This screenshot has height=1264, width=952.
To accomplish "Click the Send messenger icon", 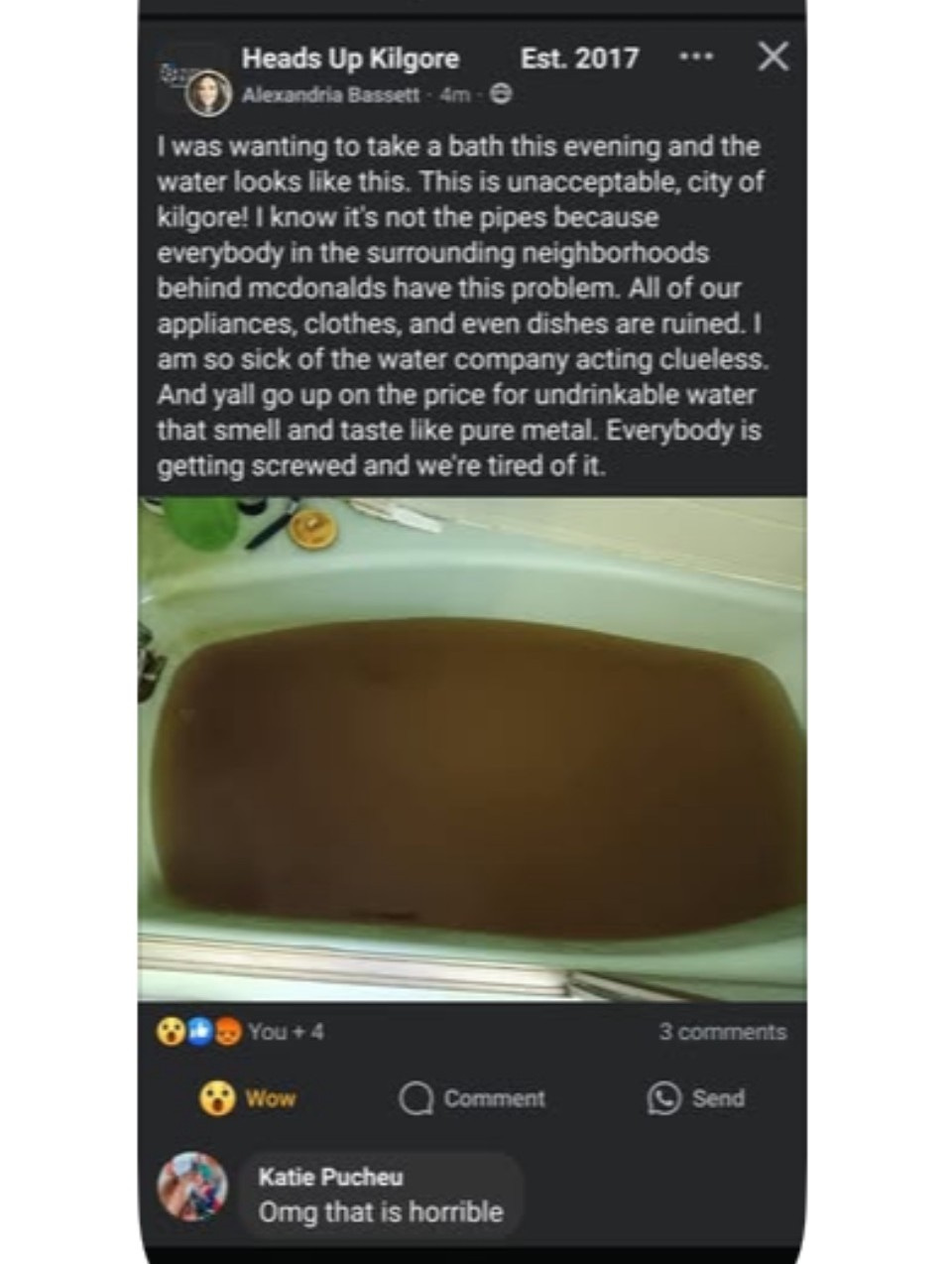I will click(x=663, y=1098).
